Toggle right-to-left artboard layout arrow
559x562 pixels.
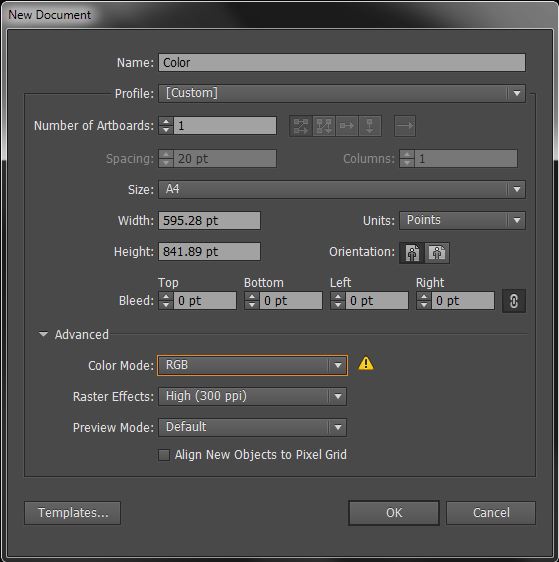coord(405,126)
